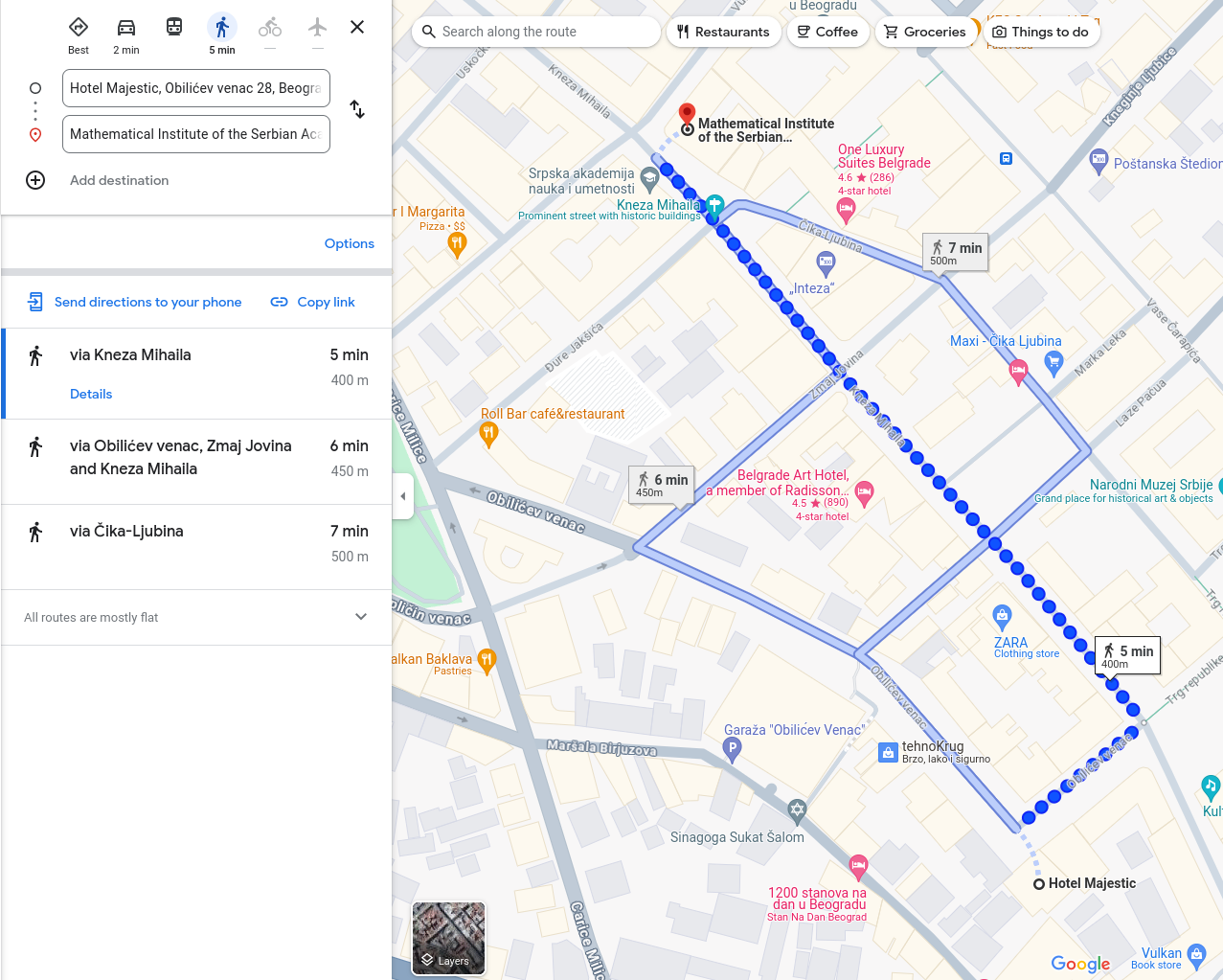
Task: Click the Srpska akademija nauka pin
Action: [x=649, y=178]
